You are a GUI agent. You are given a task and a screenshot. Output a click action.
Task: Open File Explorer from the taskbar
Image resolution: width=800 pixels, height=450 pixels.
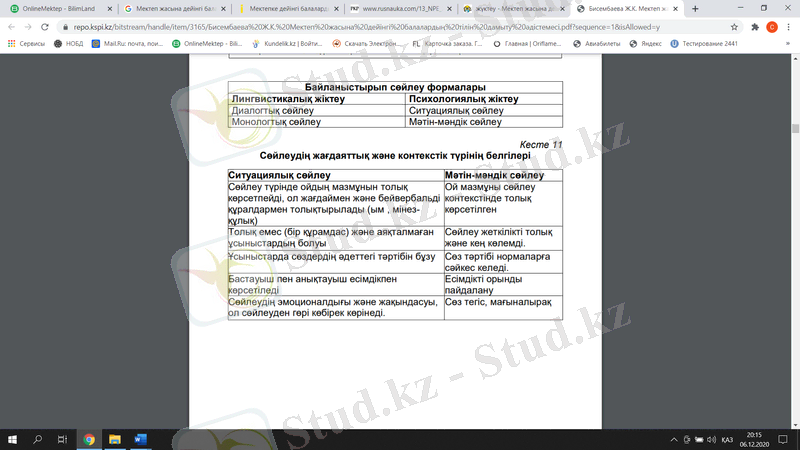tap(115, 439)
